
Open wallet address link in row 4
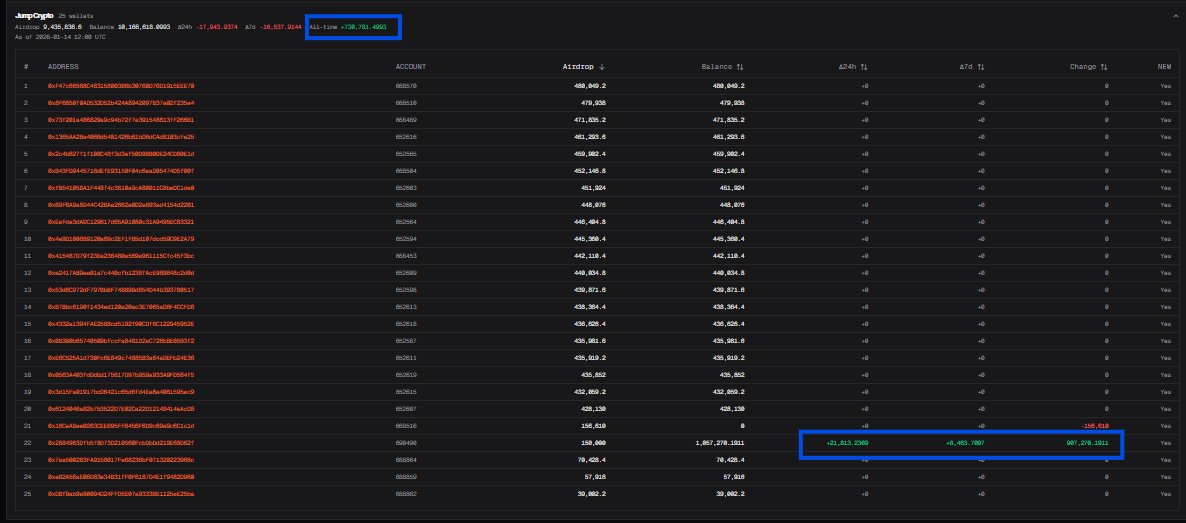pyautogui.click(x=121, y=137)
